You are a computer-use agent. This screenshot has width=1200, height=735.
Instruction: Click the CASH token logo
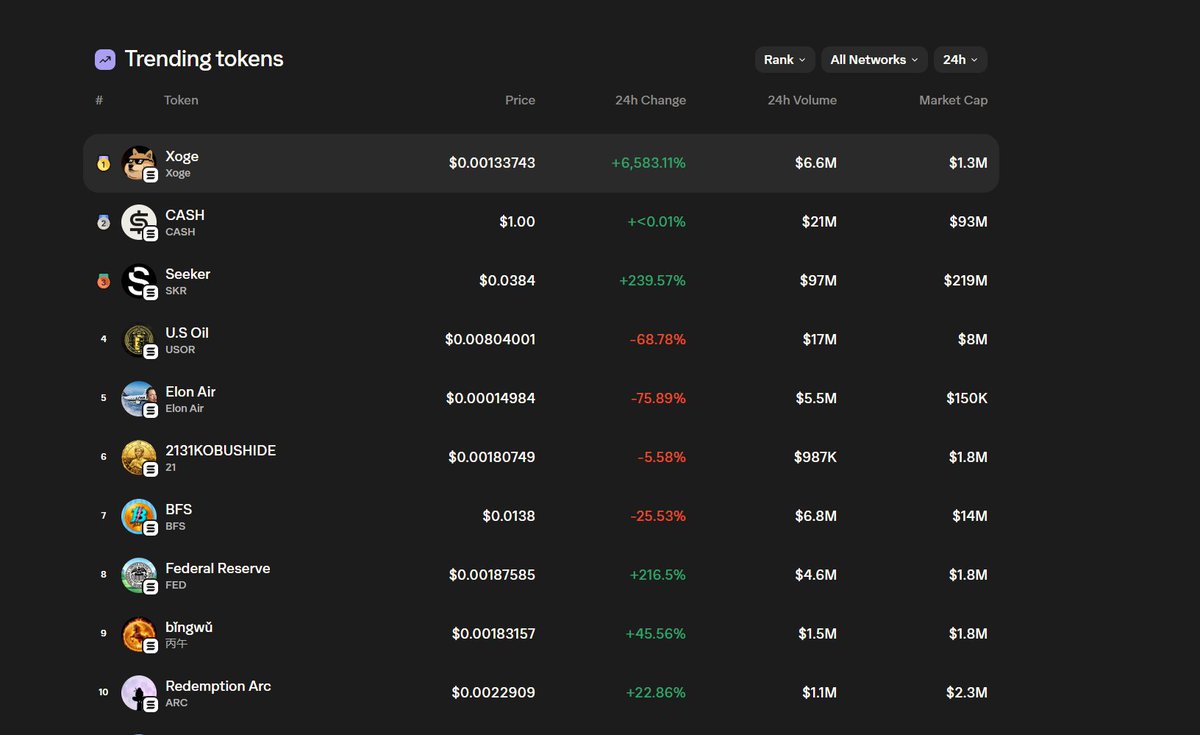point(139,222)
